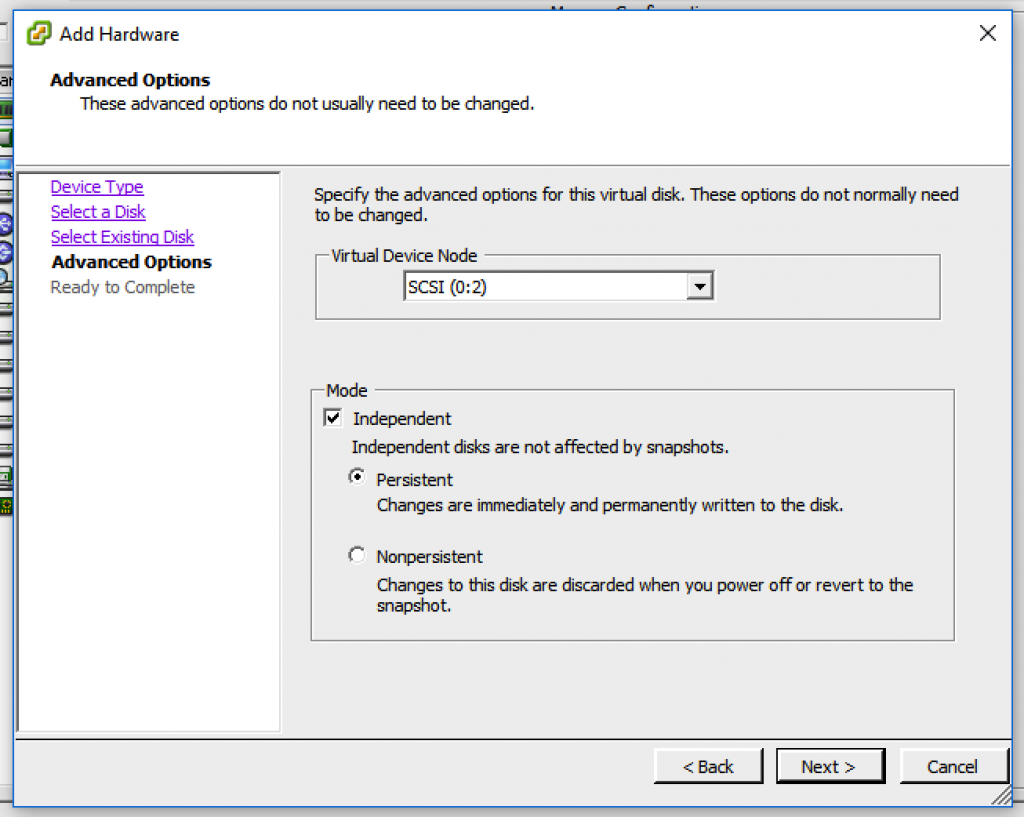Viewport: 1024px width, 817px height.
Task: Cancel the Add Hardware wizard
Action: (953, 766)
